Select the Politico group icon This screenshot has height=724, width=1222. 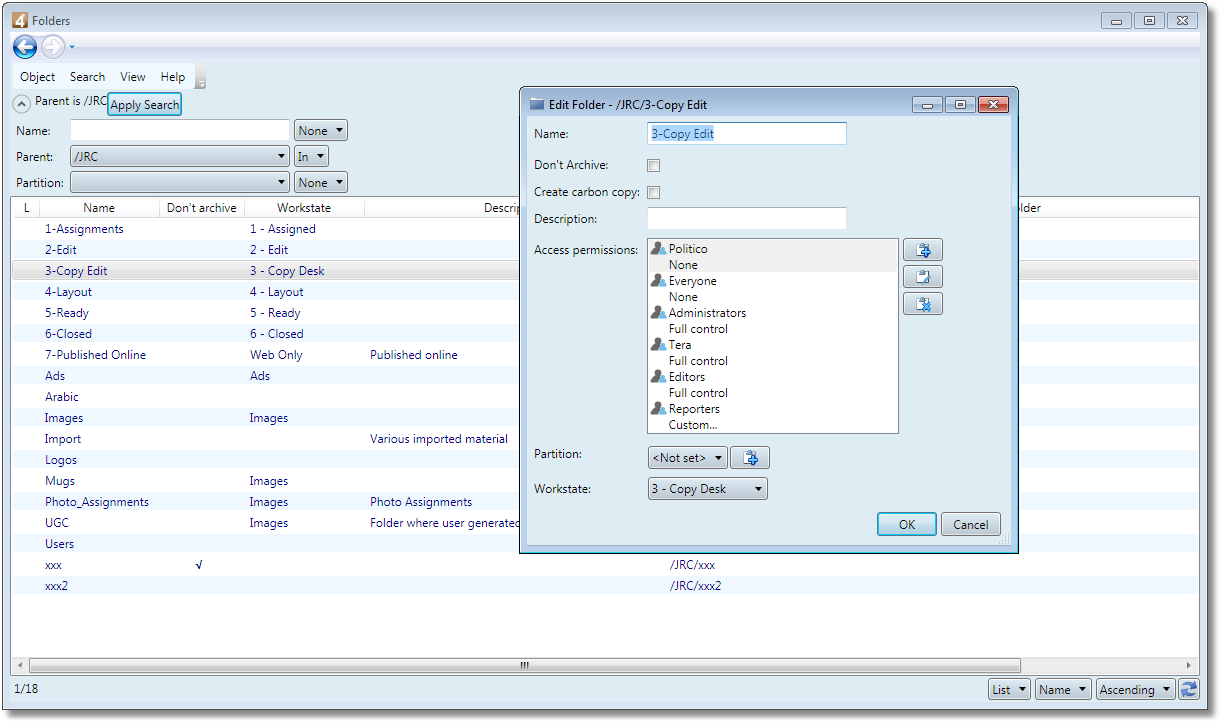click(x=658, y=249)
